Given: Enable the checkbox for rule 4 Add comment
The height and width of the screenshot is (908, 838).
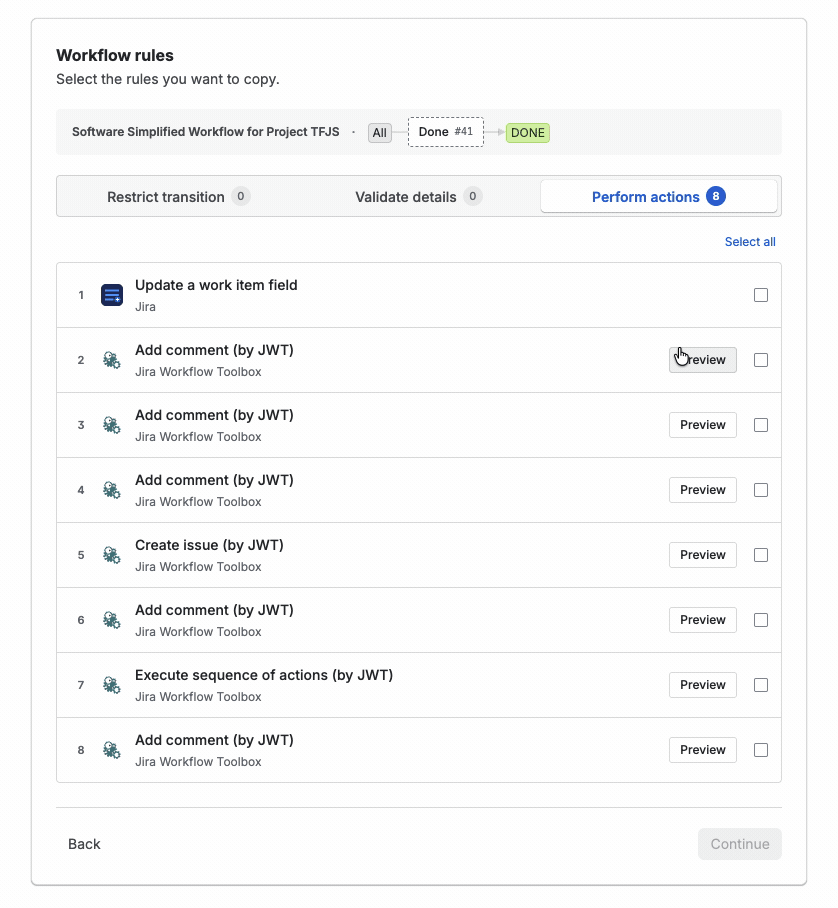Looking at the screenshot, I should [761, 490].
